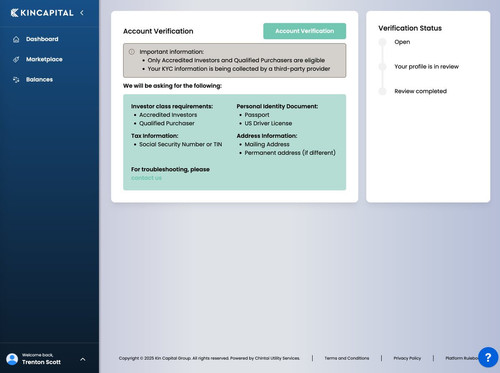This screenshot has width=500, height=373.
Task: Click 'Social Security Number or TIN' item
Action: (180, 144)
